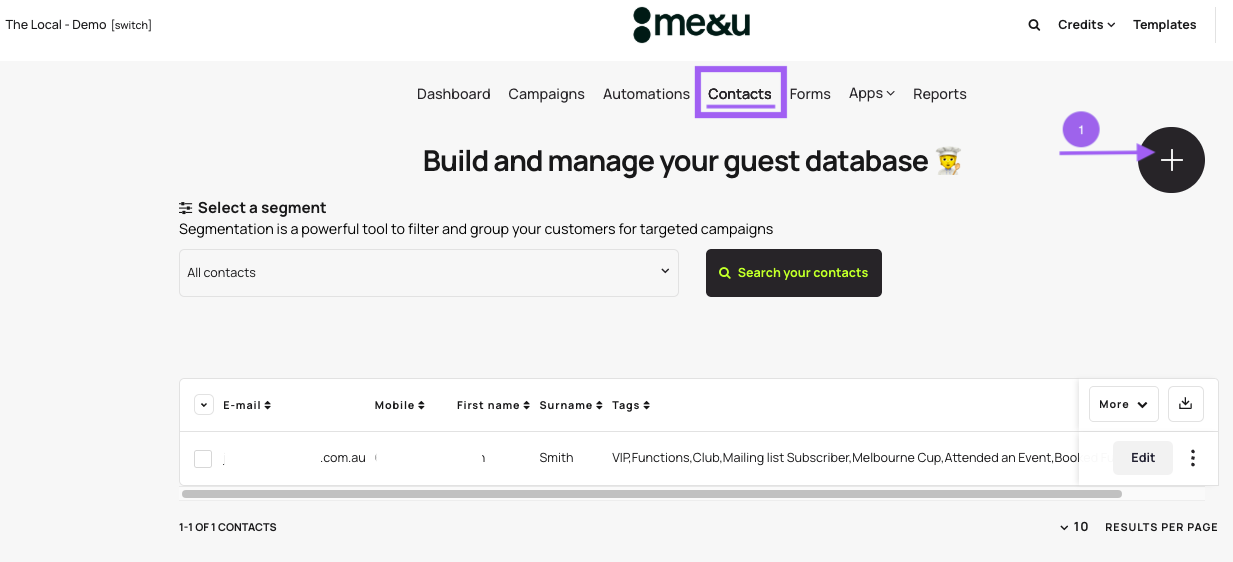The image size is (1233, 562).
Task: Download contacts using the export icon
Action: click(1185, 404)
